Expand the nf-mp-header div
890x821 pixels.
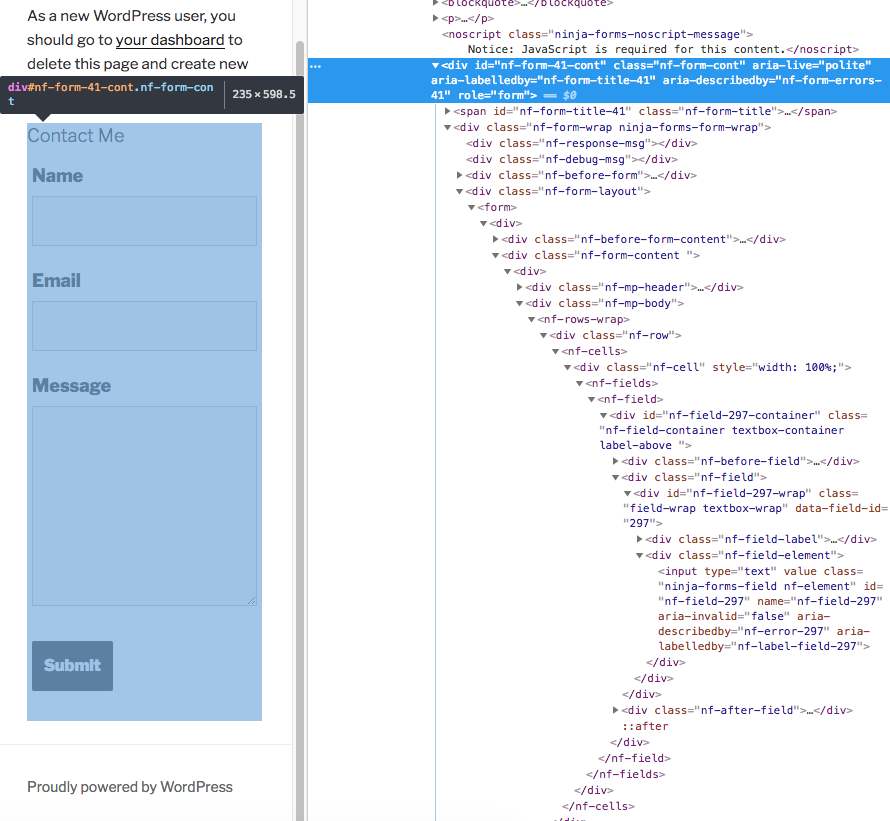519,287
